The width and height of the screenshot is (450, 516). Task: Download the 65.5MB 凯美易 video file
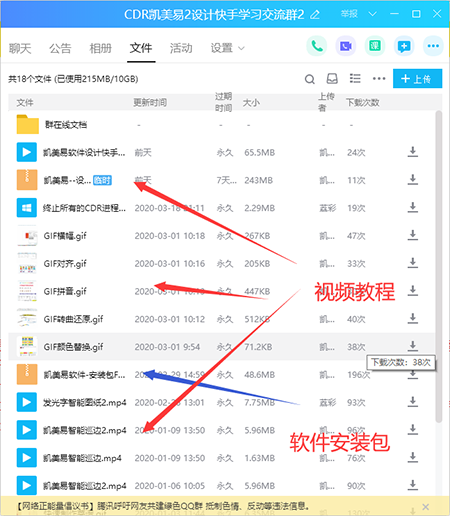[413, 152]
